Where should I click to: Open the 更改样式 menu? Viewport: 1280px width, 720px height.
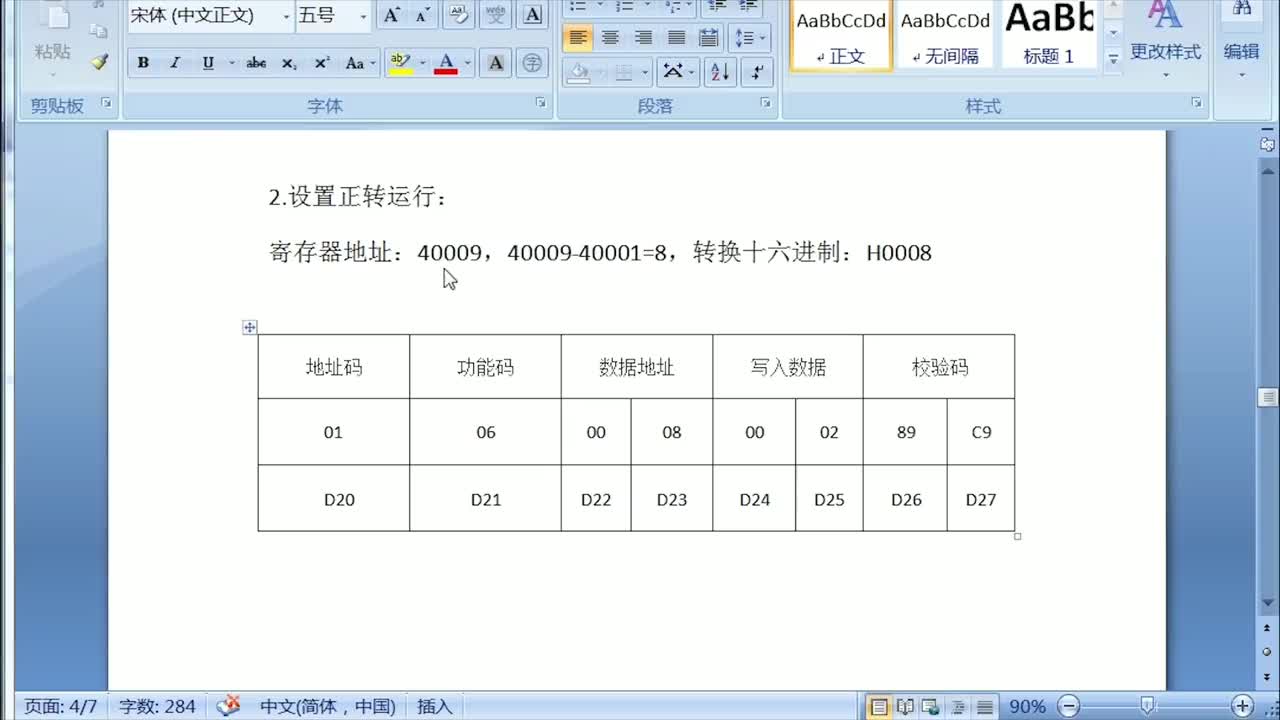pyautogui.click(x=1165, y=40)
